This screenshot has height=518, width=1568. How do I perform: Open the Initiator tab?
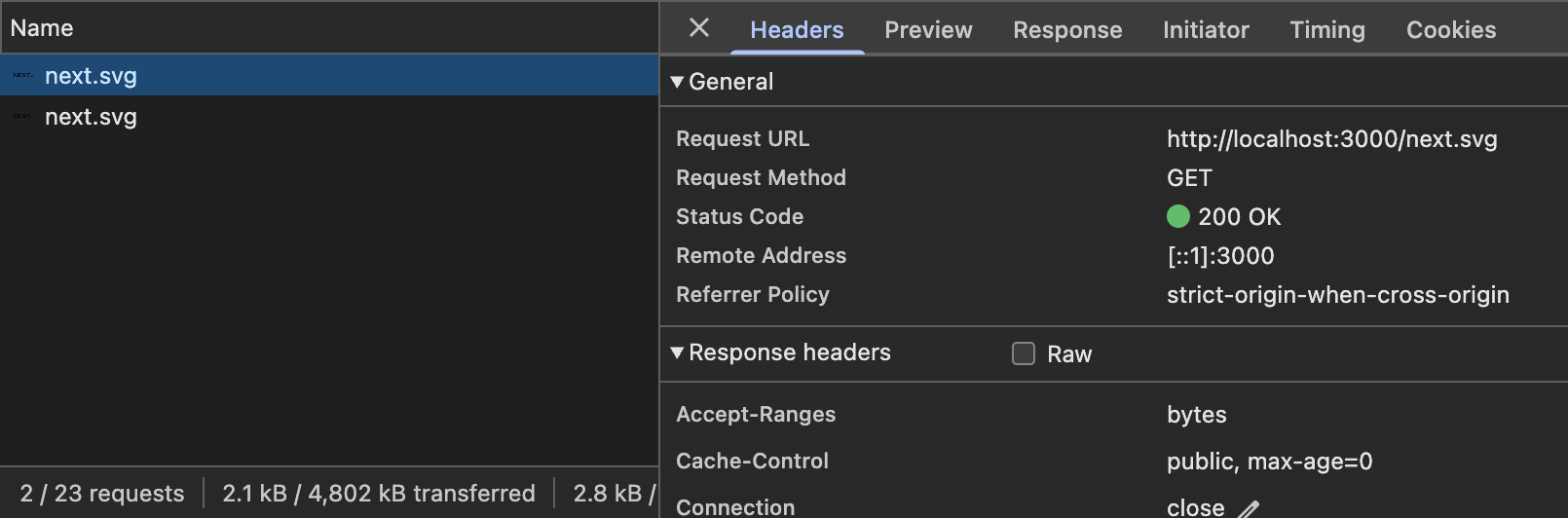pos(1206,30)
